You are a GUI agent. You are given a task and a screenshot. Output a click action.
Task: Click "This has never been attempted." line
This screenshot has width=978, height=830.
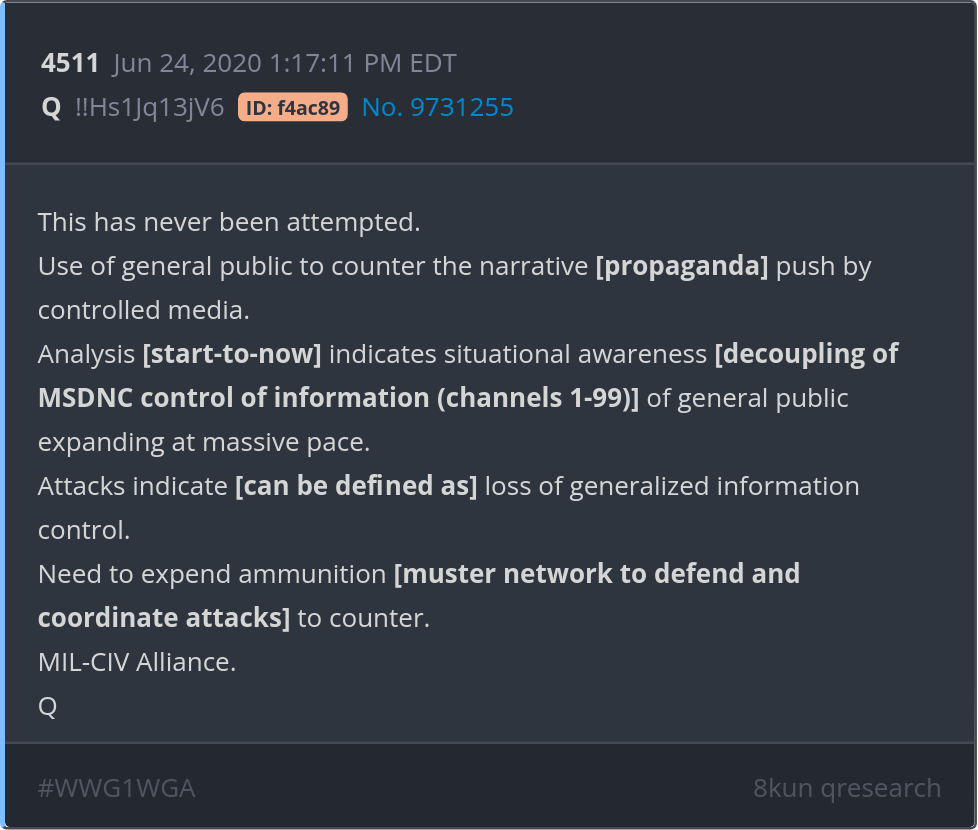(229, 222)
